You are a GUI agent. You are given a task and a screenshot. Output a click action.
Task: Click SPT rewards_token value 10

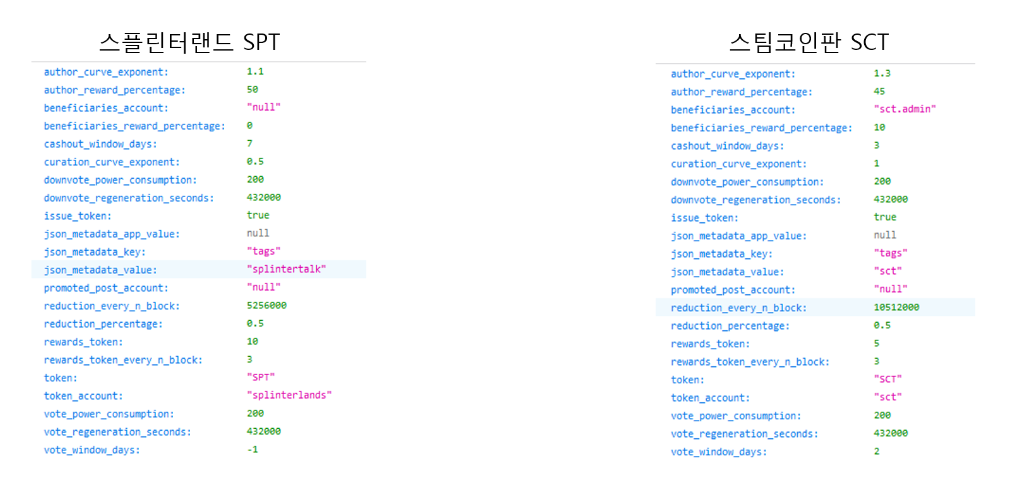point(252,341)
